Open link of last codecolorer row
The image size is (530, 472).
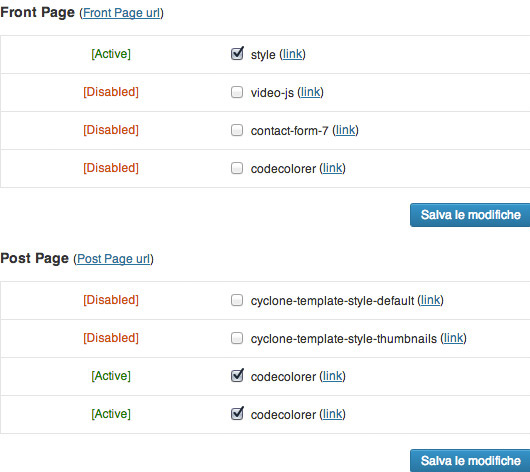tap(333, 414)
